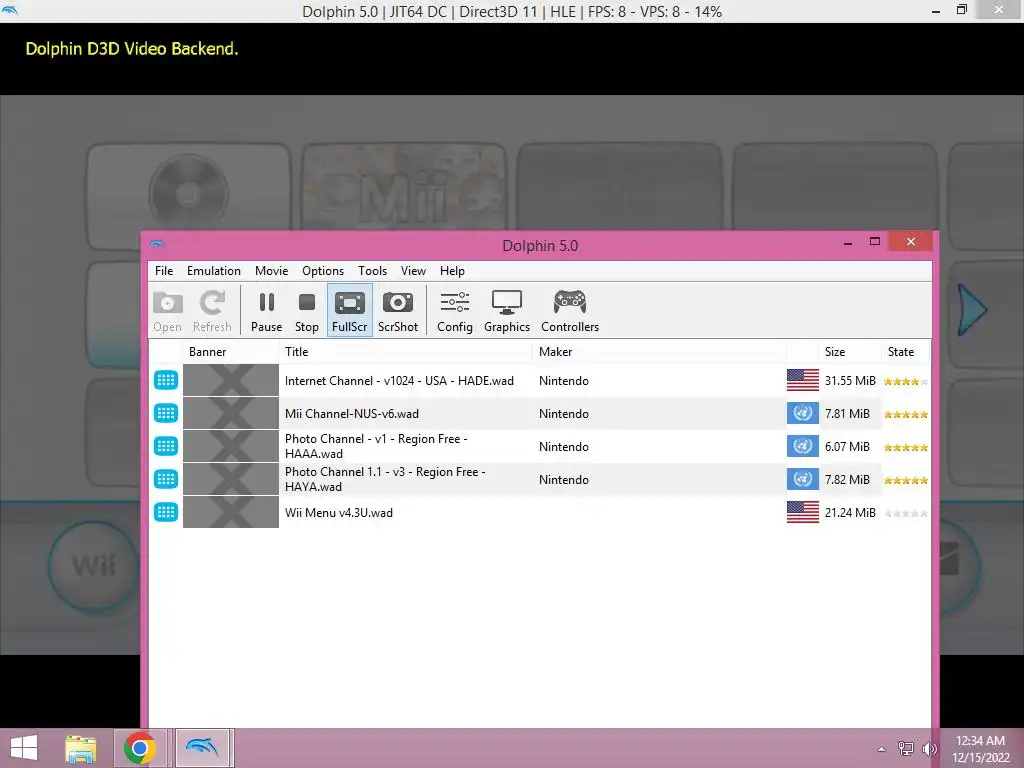
Task: Click round Wii button in background game window
Action: tap(95, 566)
